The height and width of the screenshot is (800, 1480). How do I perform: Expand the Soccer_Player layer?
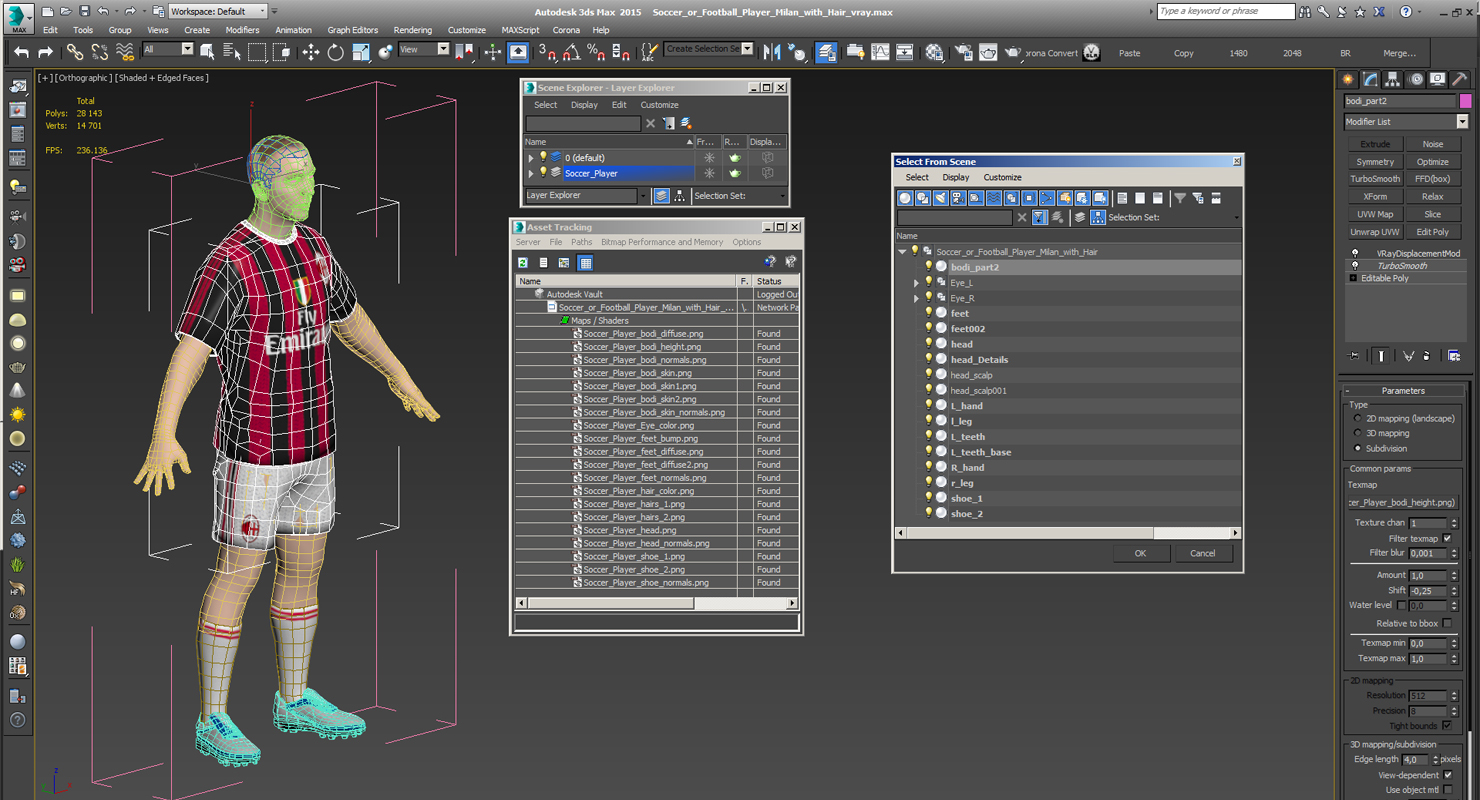[x=531, y=173]
